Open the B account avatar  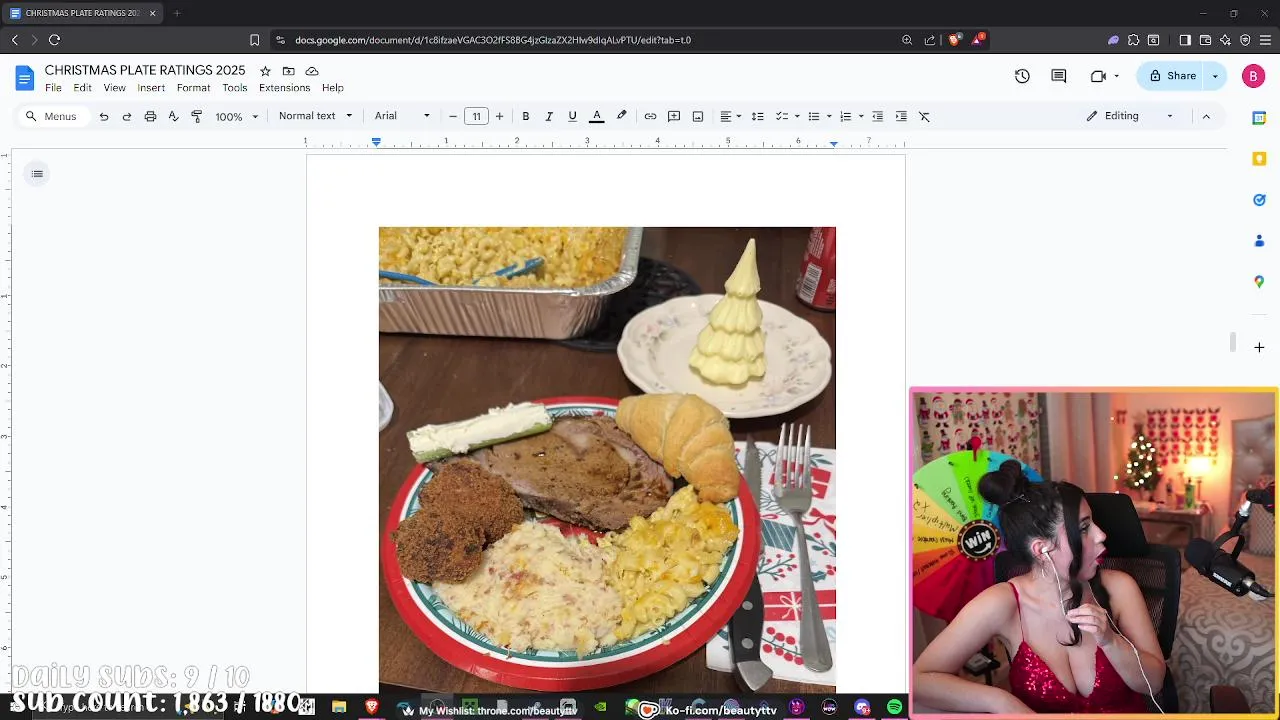[1253, 76]
